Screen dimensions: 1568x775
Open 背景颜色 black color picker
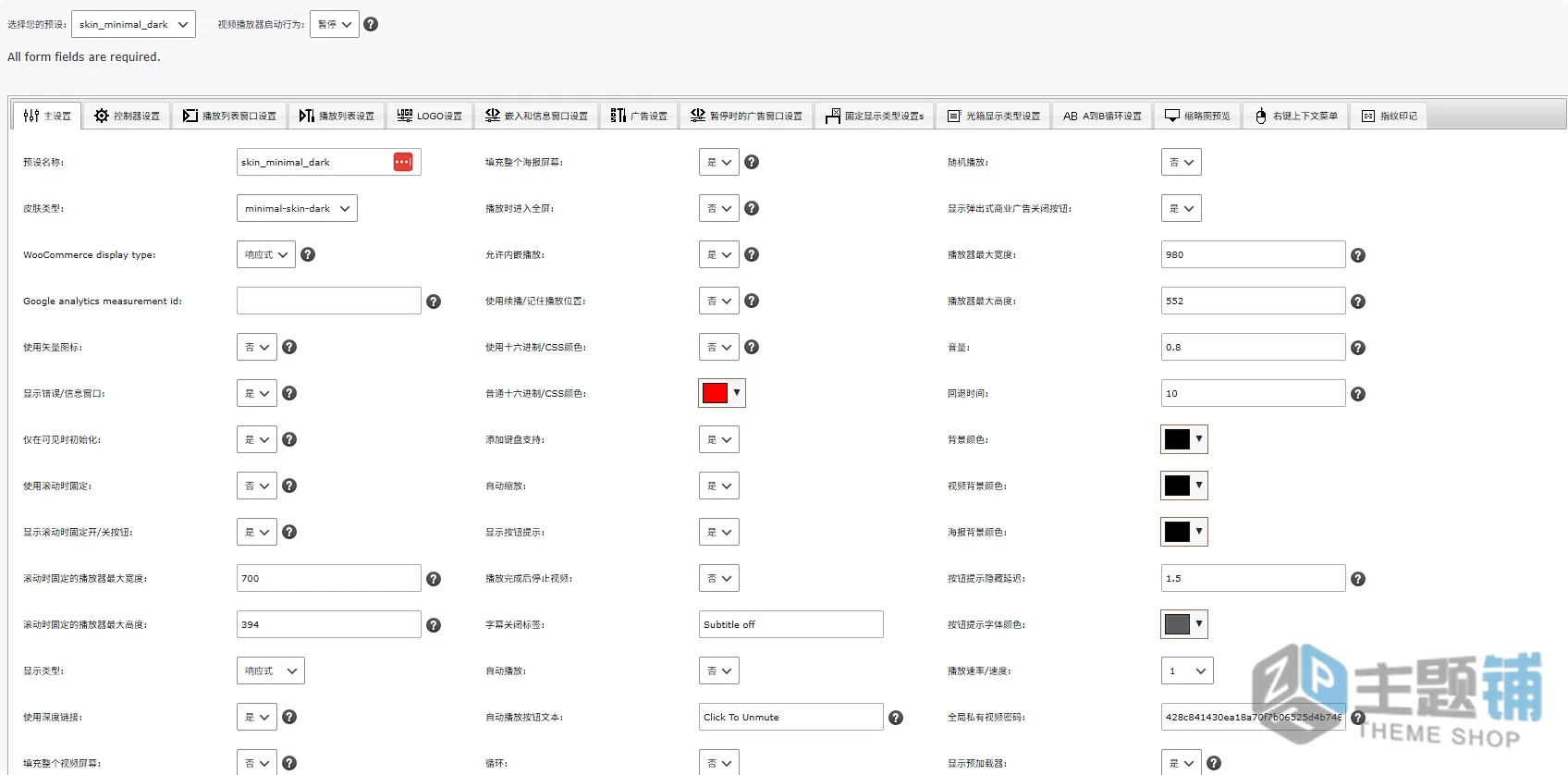[x=1184, y=439]
